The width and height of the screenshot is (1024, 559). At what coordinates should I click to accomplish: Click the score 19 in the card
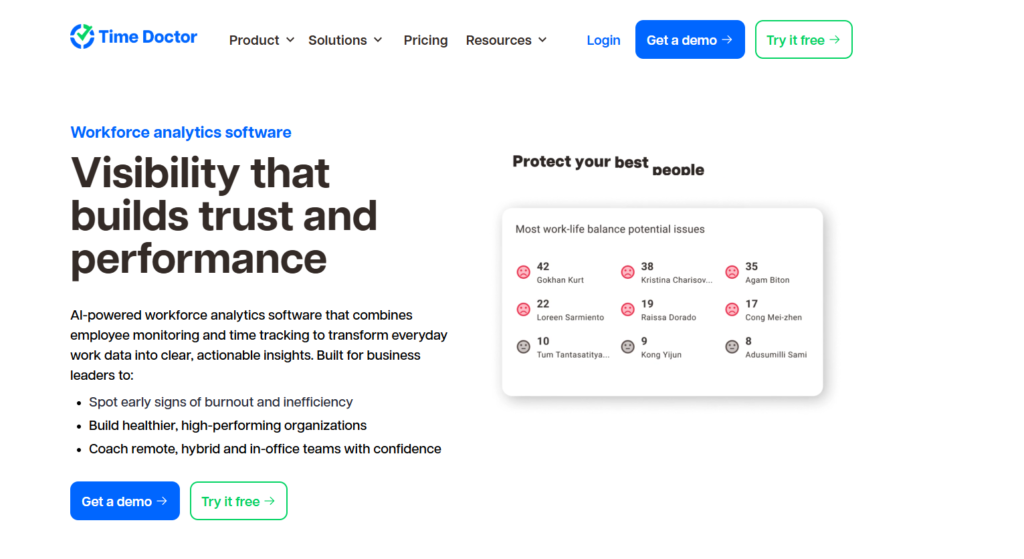(647, 304)
